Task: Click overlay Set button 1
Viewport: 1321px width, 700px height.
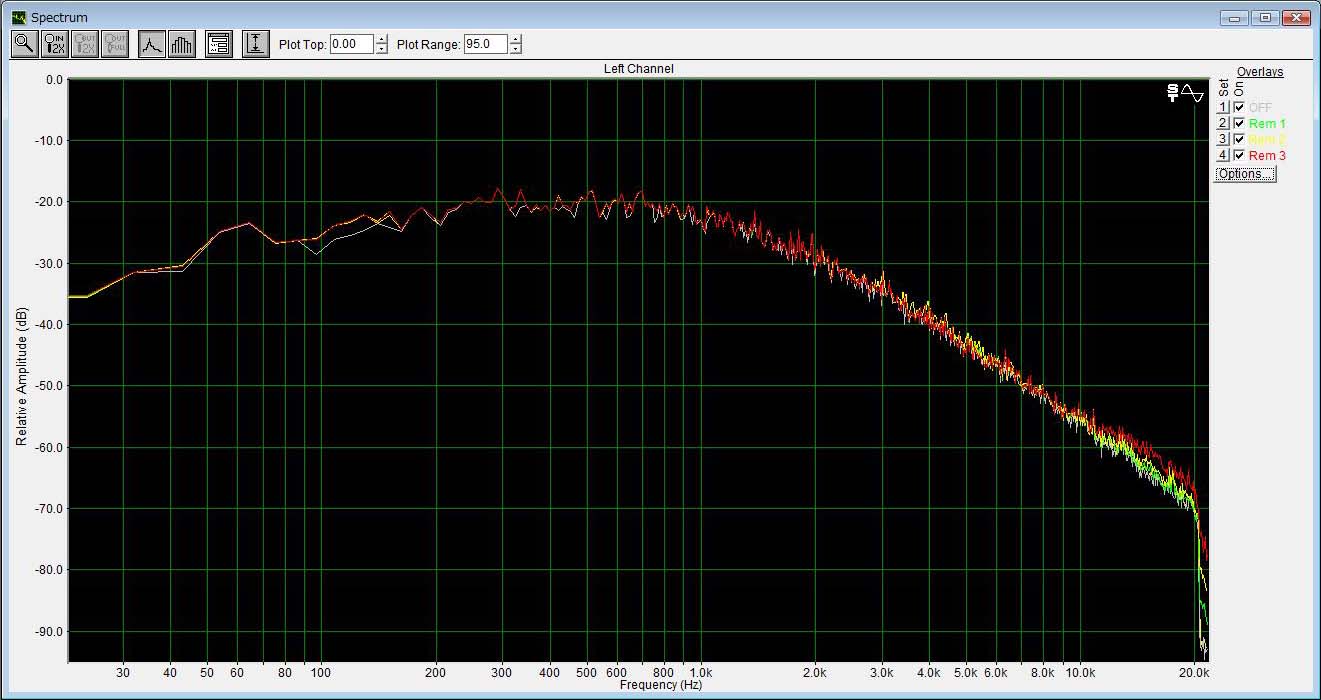Action: [1222, 107]
